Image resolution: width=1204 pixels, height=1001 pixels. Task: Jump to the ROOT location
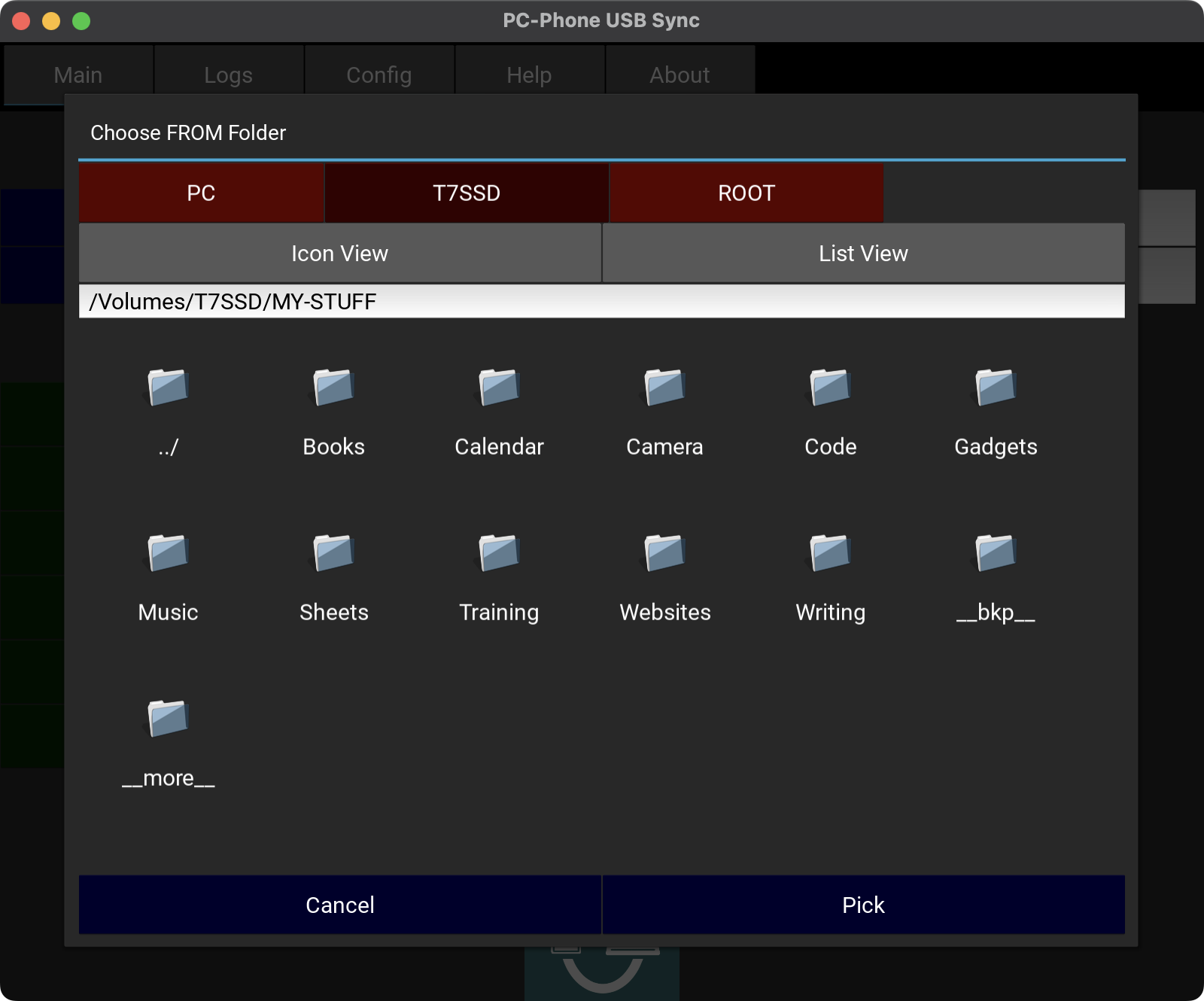coord(746,193)
